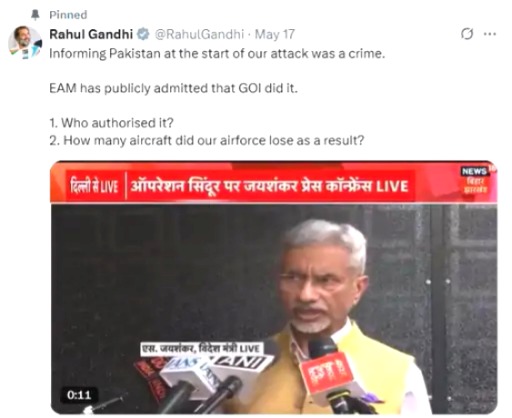Click the News18 logo in the video corner

(x=475, y=180)
